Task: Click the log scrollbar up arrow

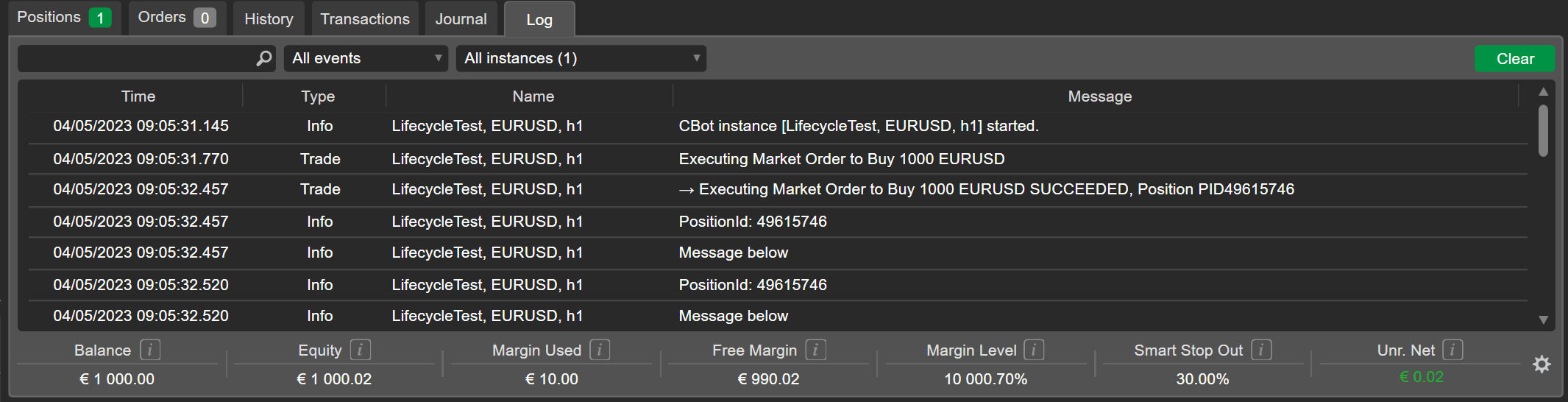Action: point(1543,91)
